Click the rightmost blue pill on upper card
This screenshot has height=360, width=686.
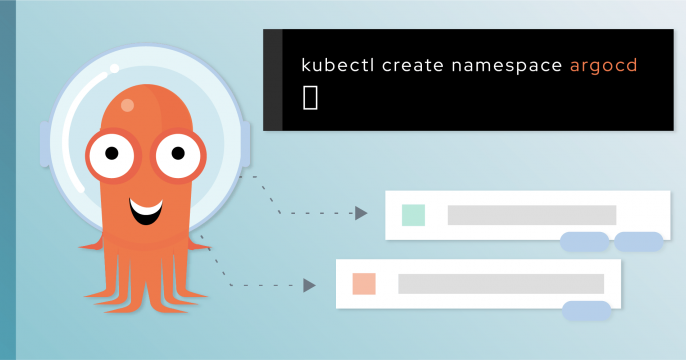coord(639,241)
